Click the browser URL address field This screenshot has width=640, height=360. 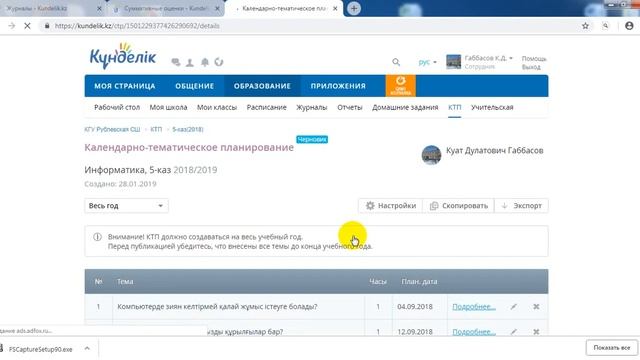tap(310, 26)
